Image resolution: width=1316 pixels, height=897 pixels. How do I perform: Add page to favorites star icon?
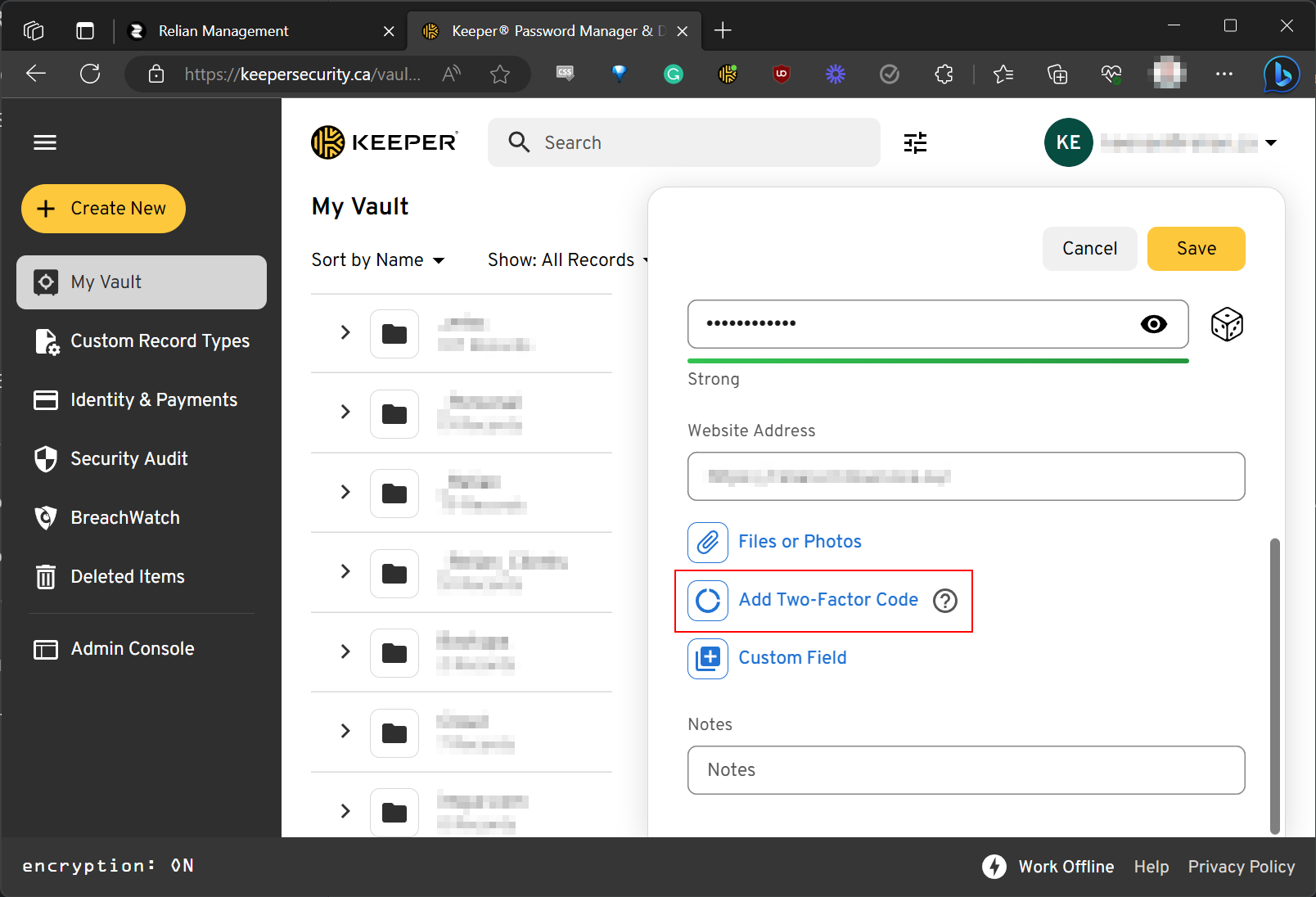pos(500,74)
